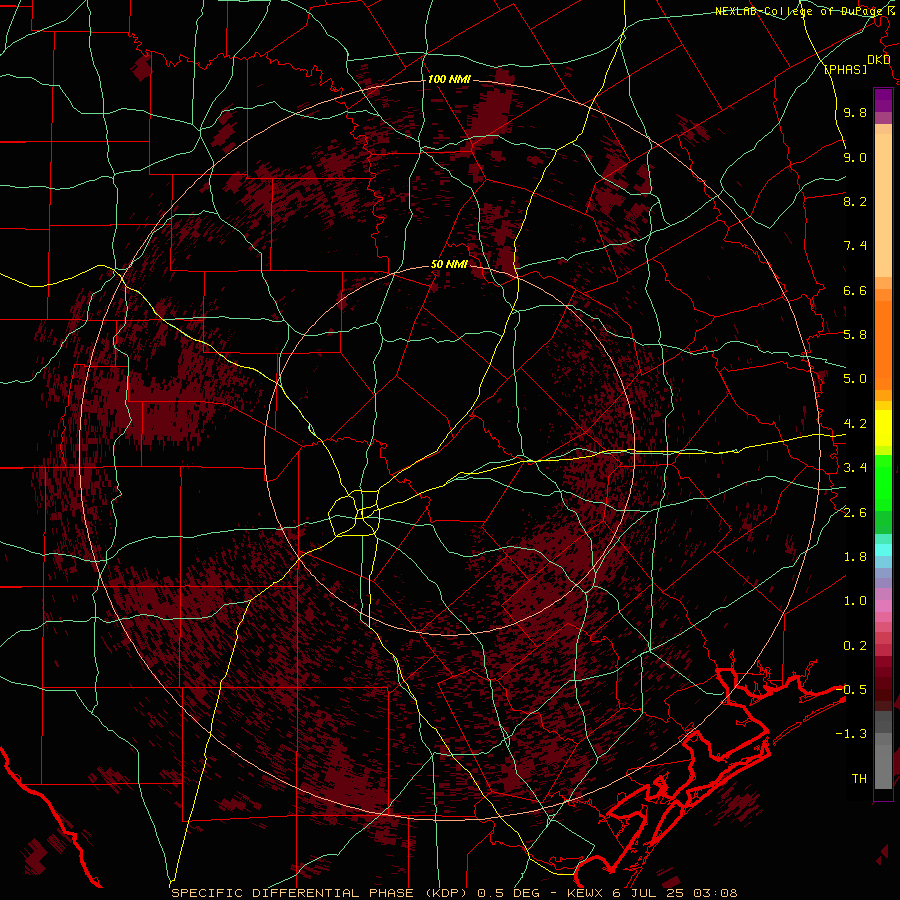900x900 pixels.
Task: Click the purple top segment of the color bar
Action: [x=883, y=100]
